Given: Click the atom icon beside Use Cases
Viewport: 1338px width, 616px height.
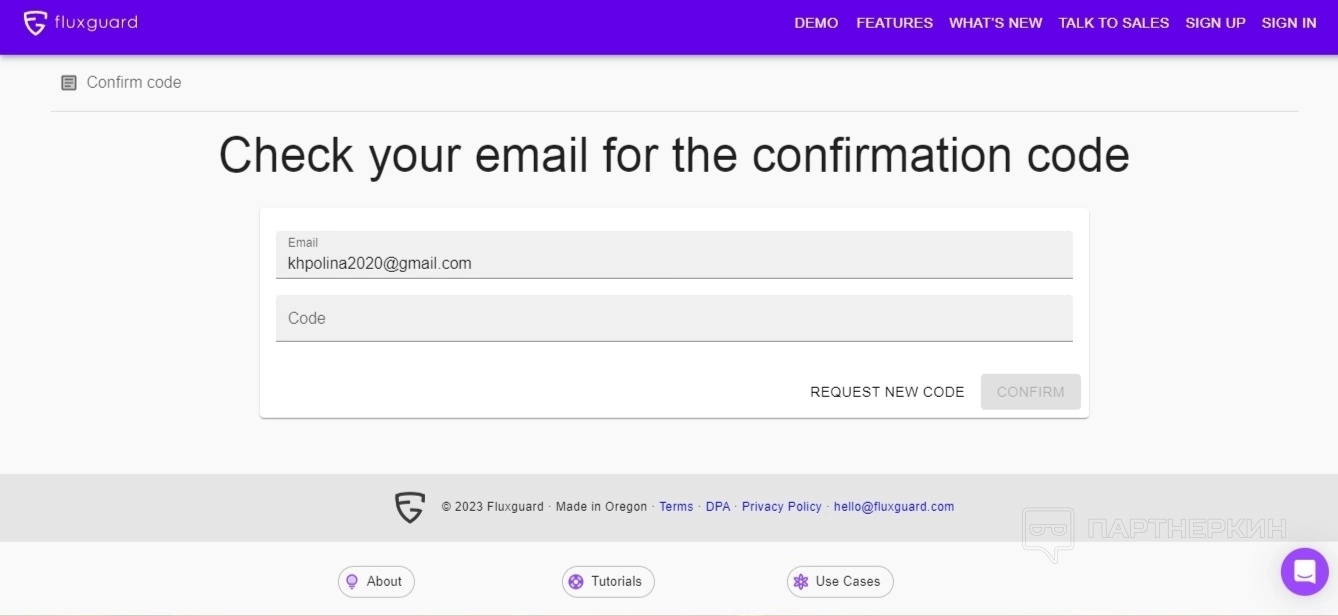Looking at the screenshot, I should pyautogui.click(x=800, y=582).
